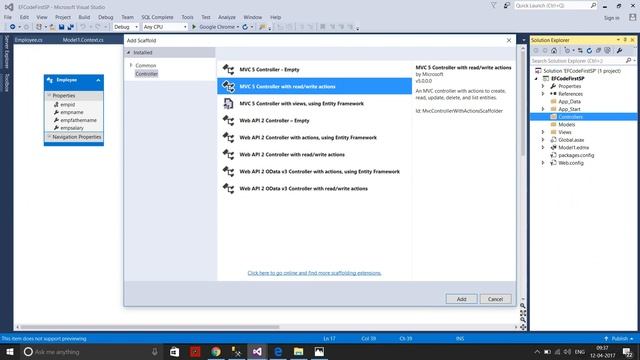Select Web API 2 Controller with actions, using Entity Framework
This screenshot has height=360, width=640.
[314, 138]
